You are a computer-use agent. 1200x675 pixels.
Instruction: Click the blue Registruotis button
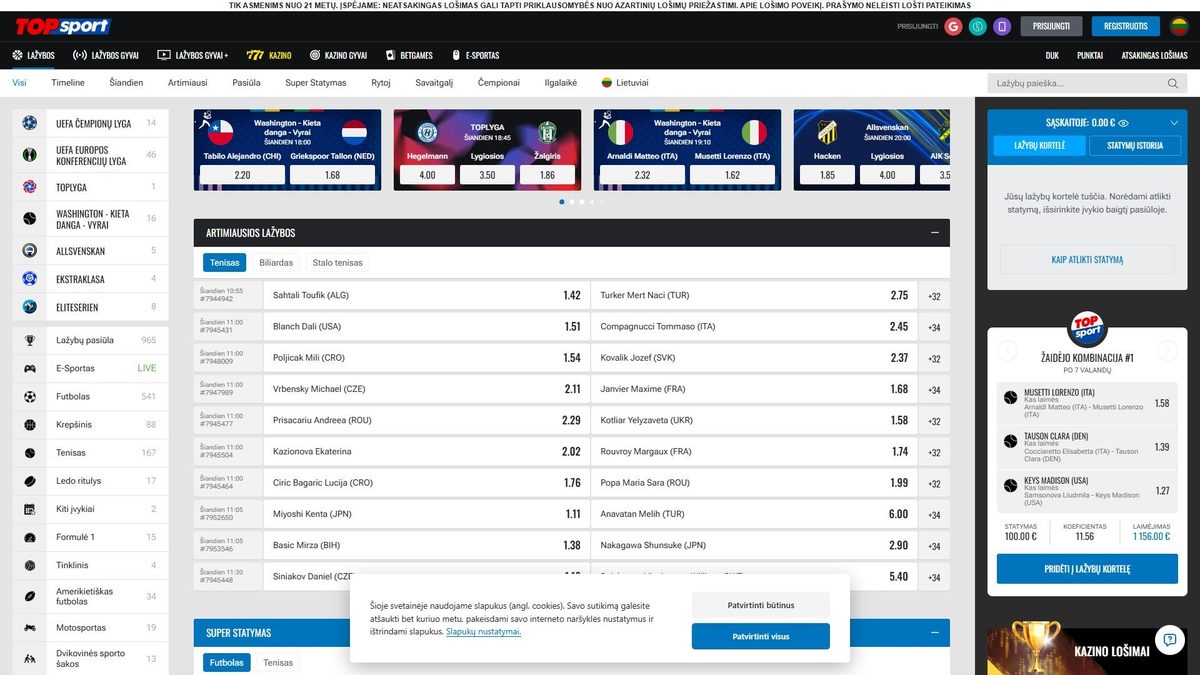point(1126,26)
